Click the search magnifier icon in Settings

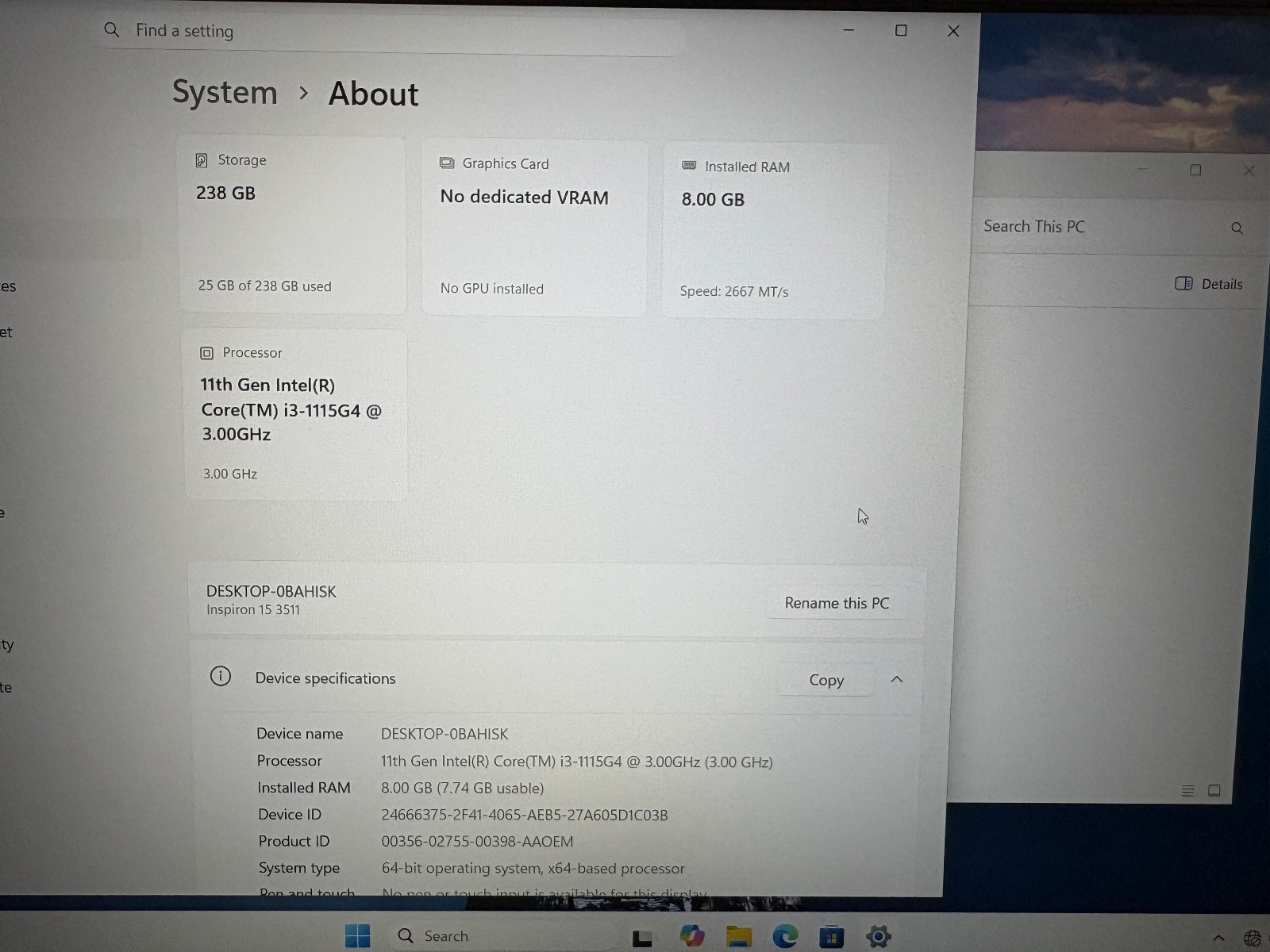pyautogui.click(x=112, y=30)
